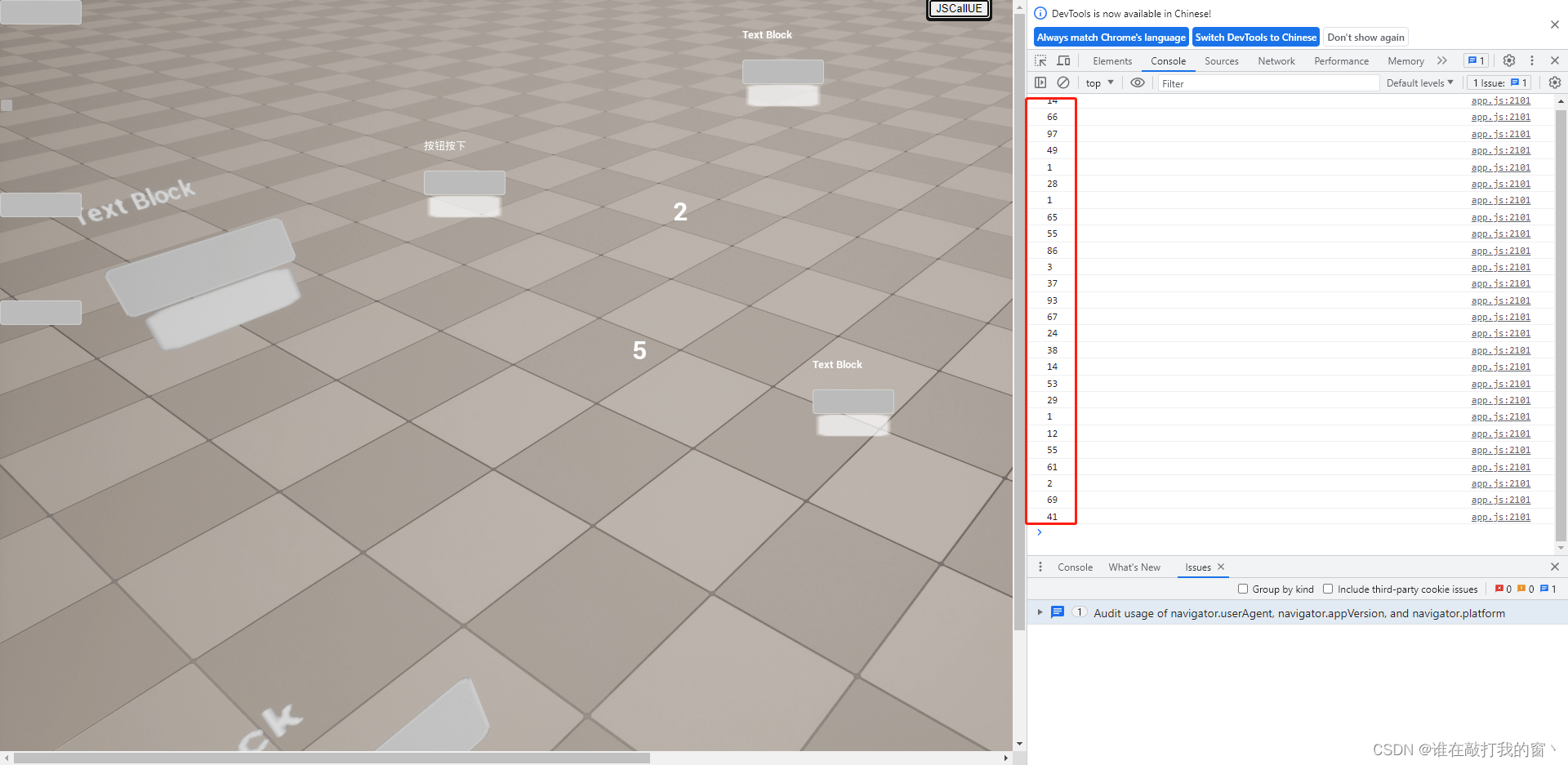1568x765 pixels.
Task: Activate the inspect element picker icon
Action: 1040,60
